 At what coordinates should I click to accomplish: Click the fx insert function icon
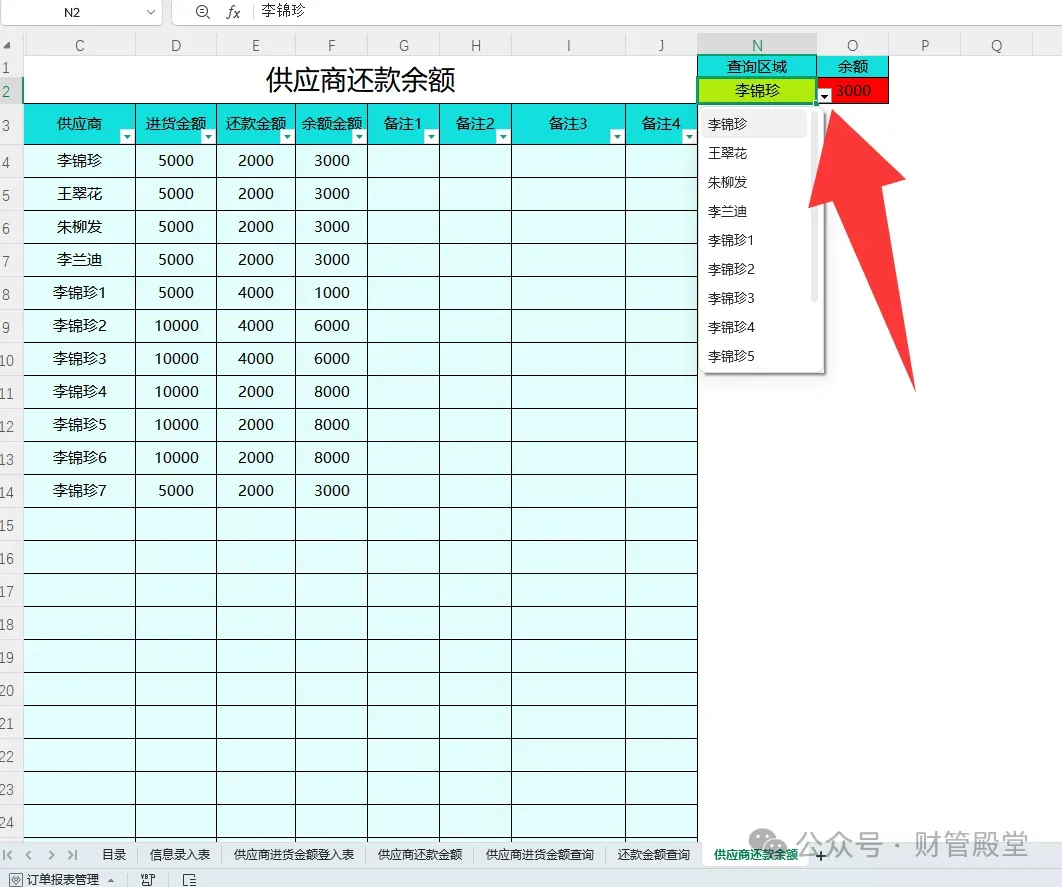(x=233, y=12)
